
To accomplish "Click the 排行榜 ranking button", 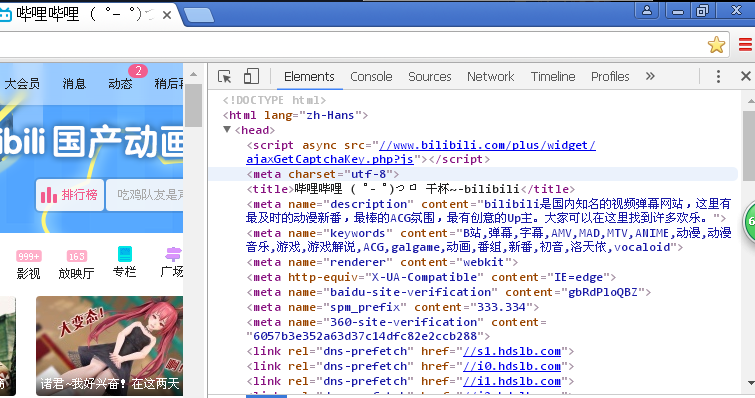I will [x=70, y=195].
